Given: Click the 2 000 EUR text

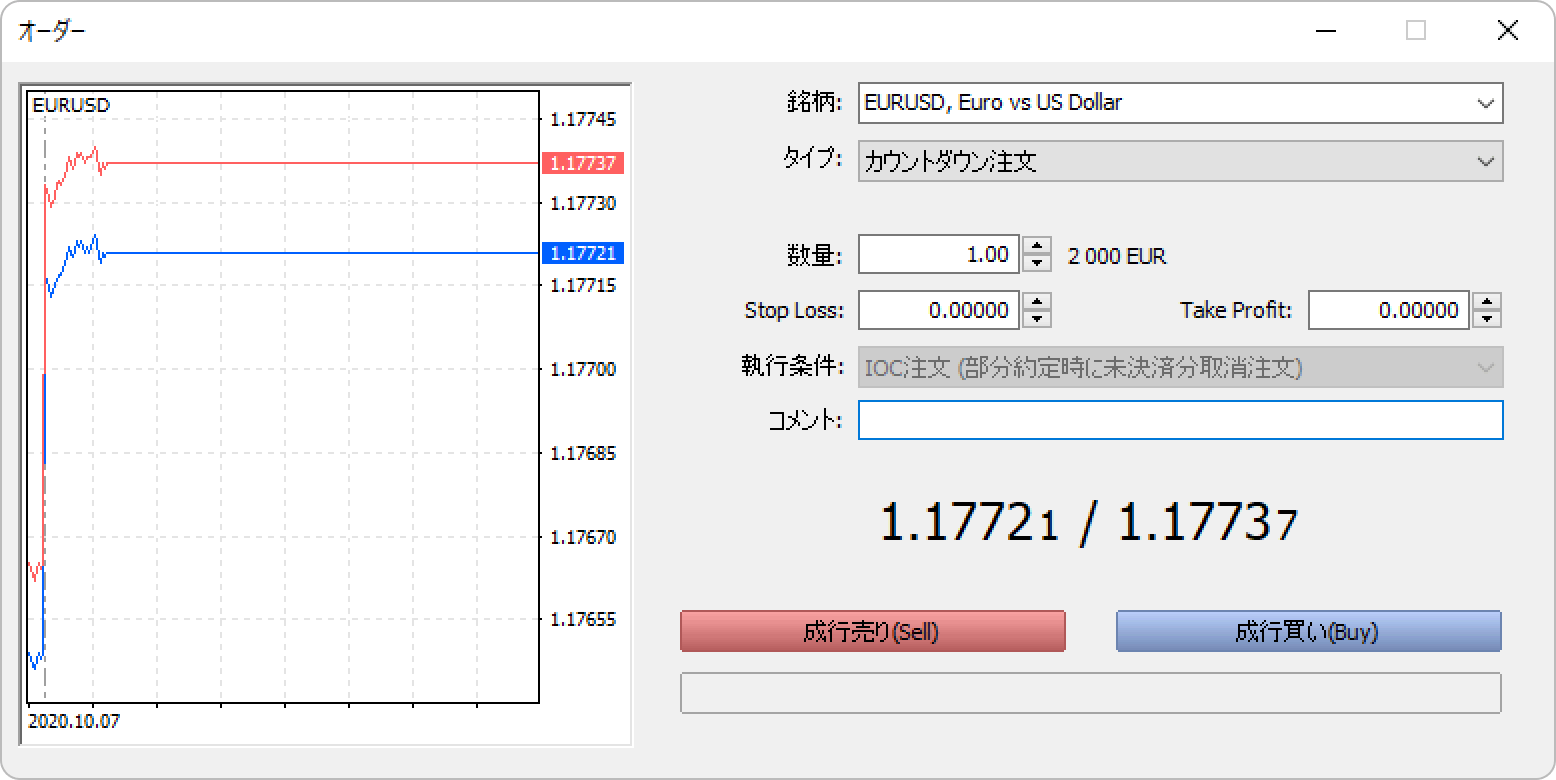Looking at the screenshot, I should pyautogui.click(x=1117, y=256).
